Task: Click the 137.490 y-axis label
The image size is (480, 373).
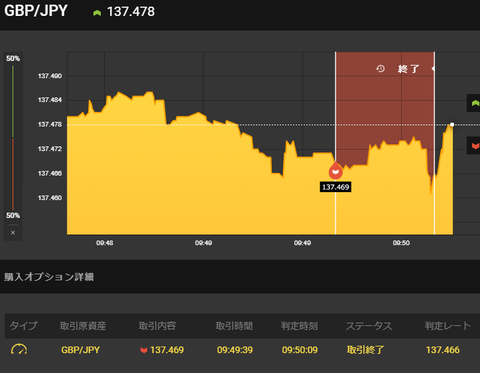Action: [50, 76]
